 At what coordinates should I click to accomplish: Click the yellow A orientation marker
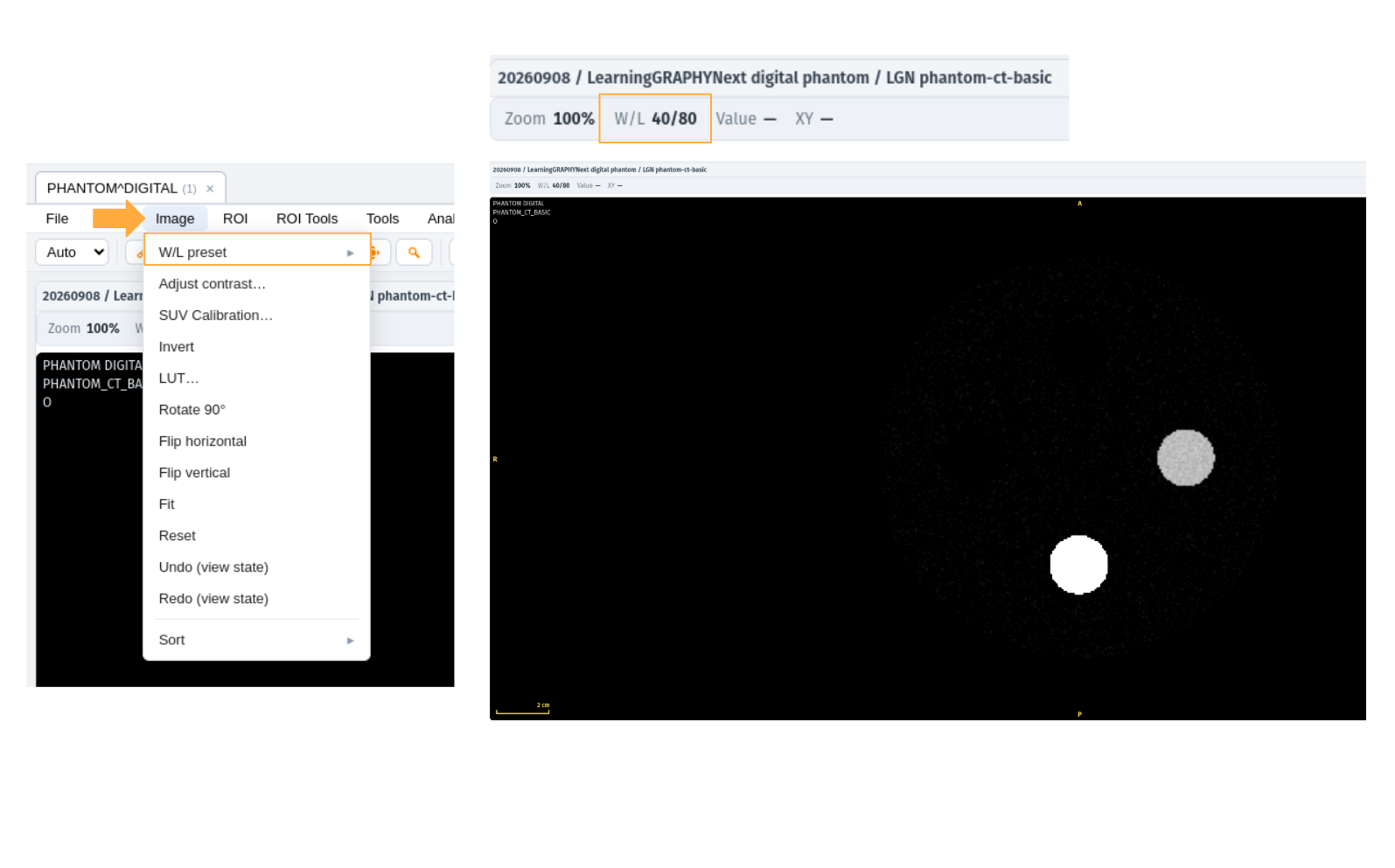tap(1079, 204)
